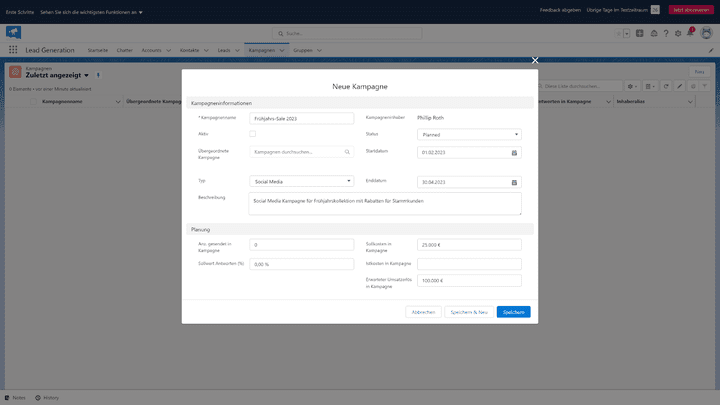Viewport: 720px width, 405px height.
Task: Click into the Istkosten in Kampagne field
Action: (469, 264)
